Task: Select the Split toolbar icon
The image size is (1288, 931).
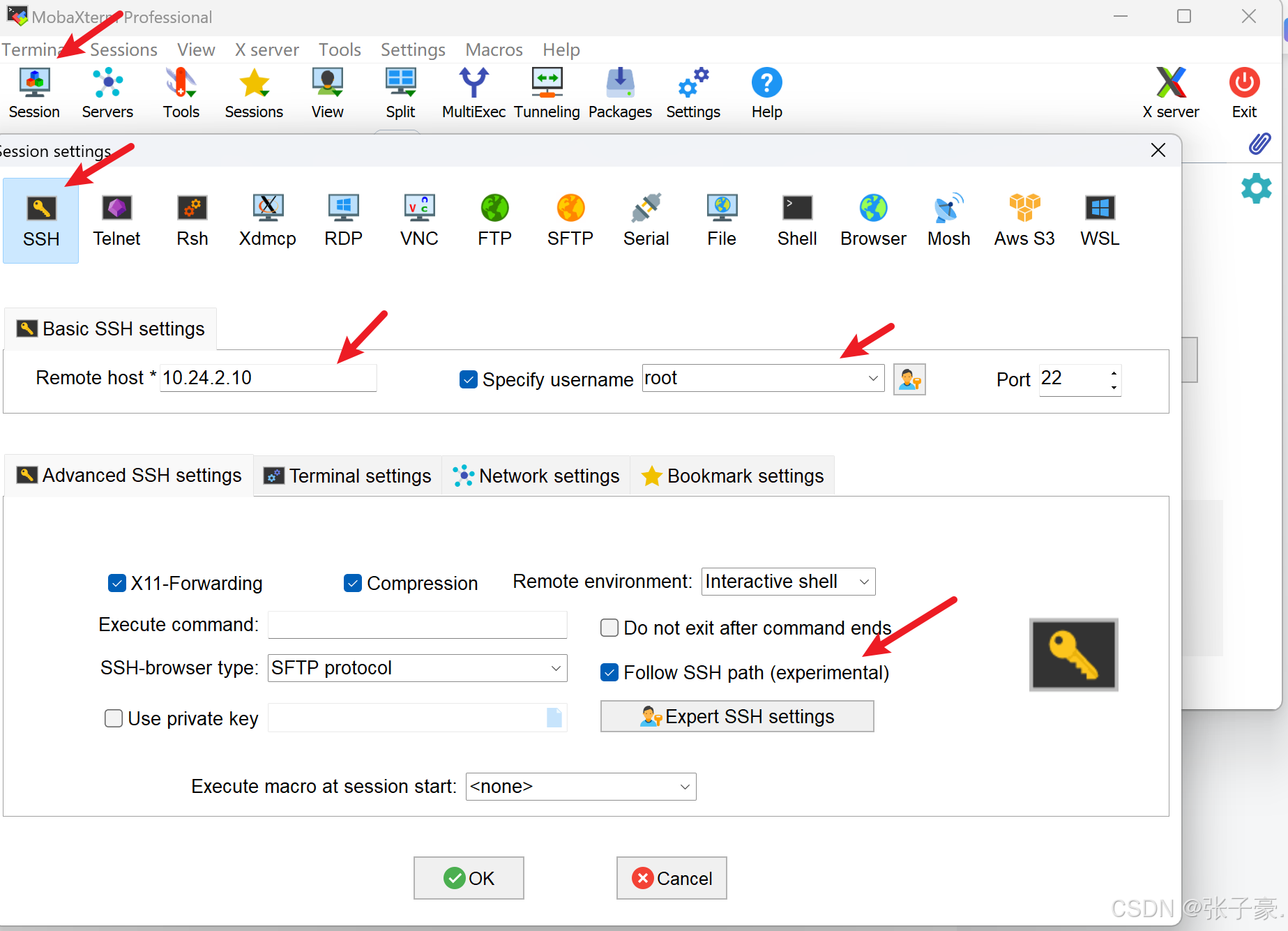Action: coord(400,93)
